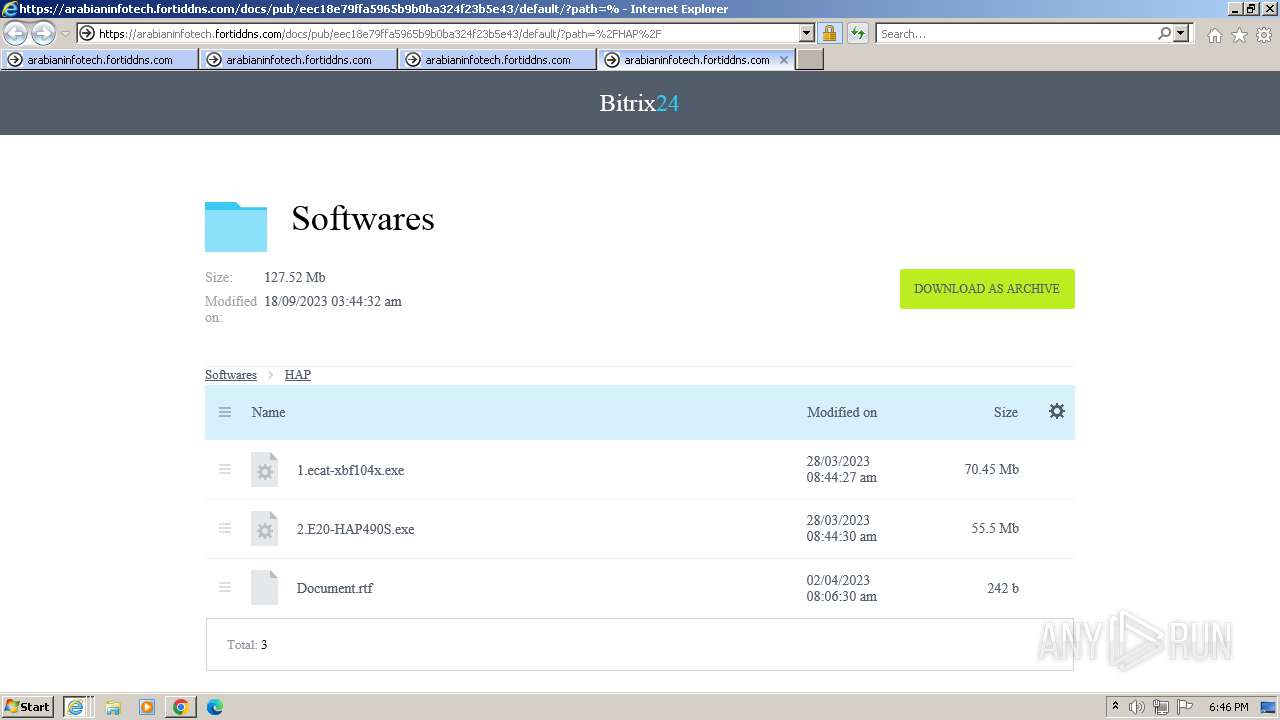Click the browser Forward arrow button
The height and width of the screenshot is (720, 1280).
pyautogui.click(x=43, y=34)
